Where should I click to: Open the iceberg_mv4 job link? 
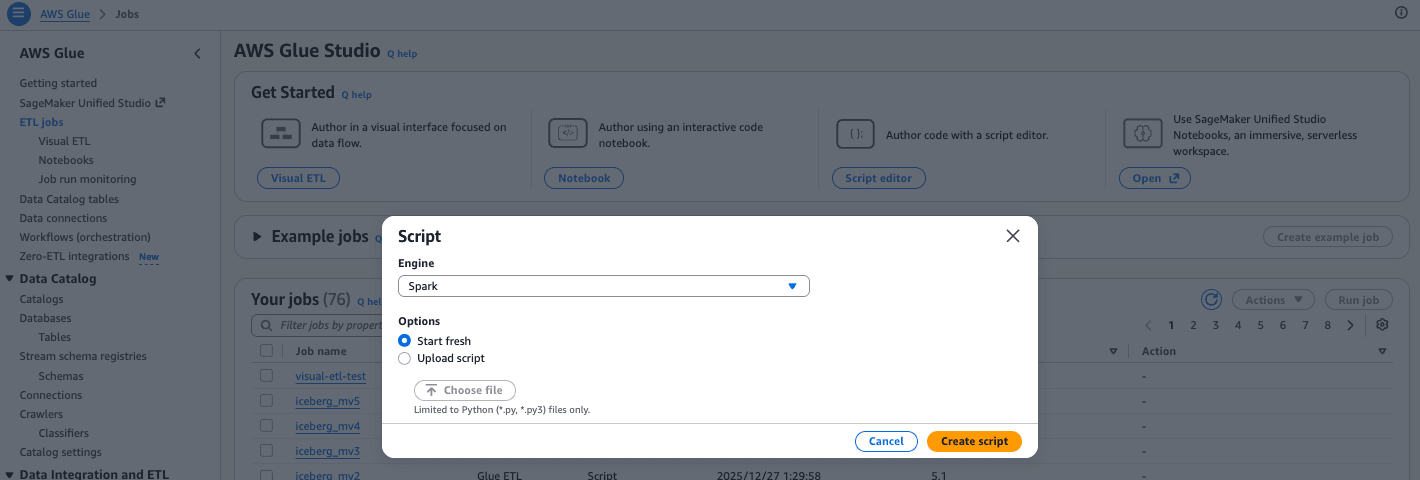(328, 426)
